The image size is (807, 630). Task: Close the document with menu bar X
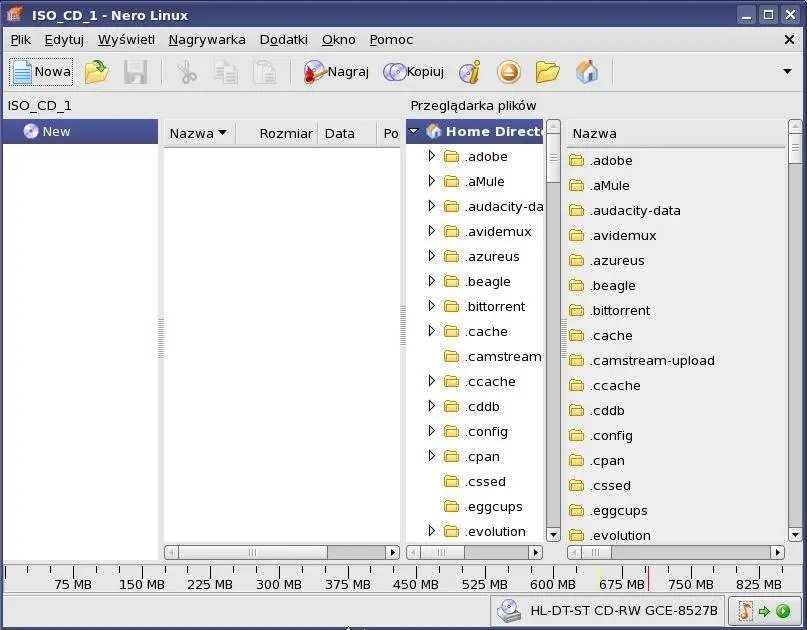pyautogui.click(x=789, y=40)
